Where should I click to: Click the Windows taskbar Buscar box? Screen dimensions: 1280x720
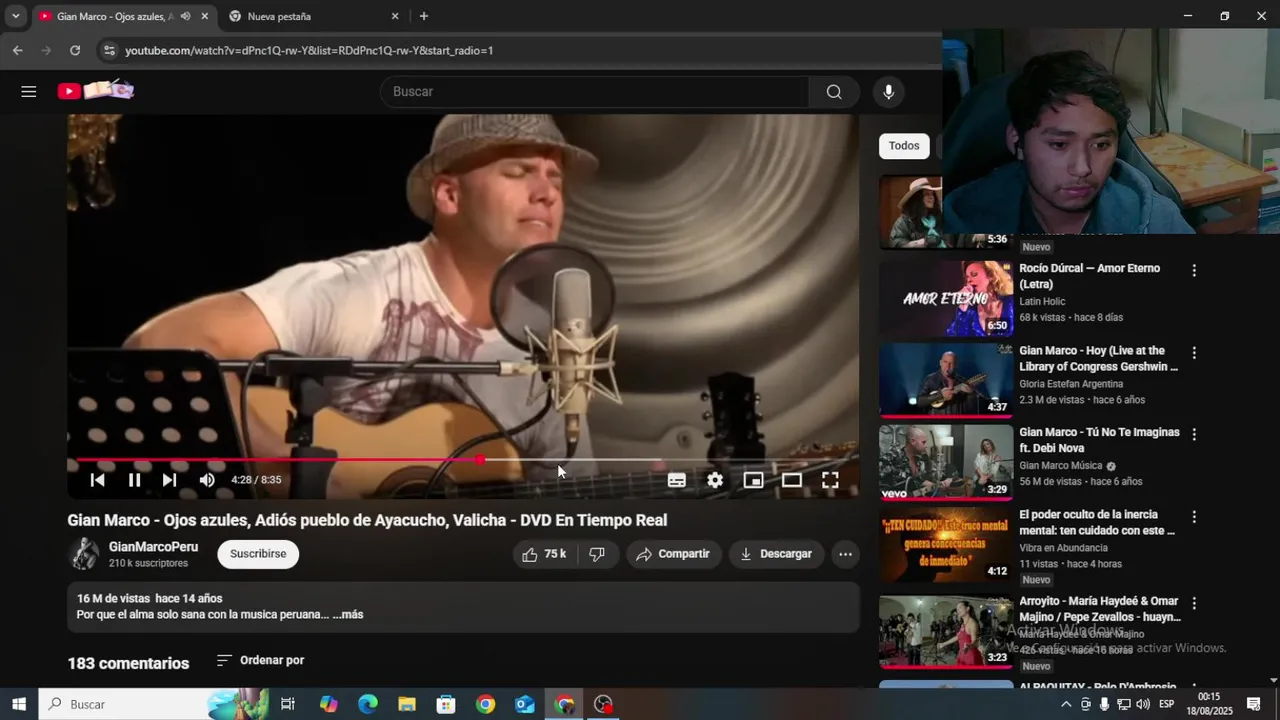point(154,704)
